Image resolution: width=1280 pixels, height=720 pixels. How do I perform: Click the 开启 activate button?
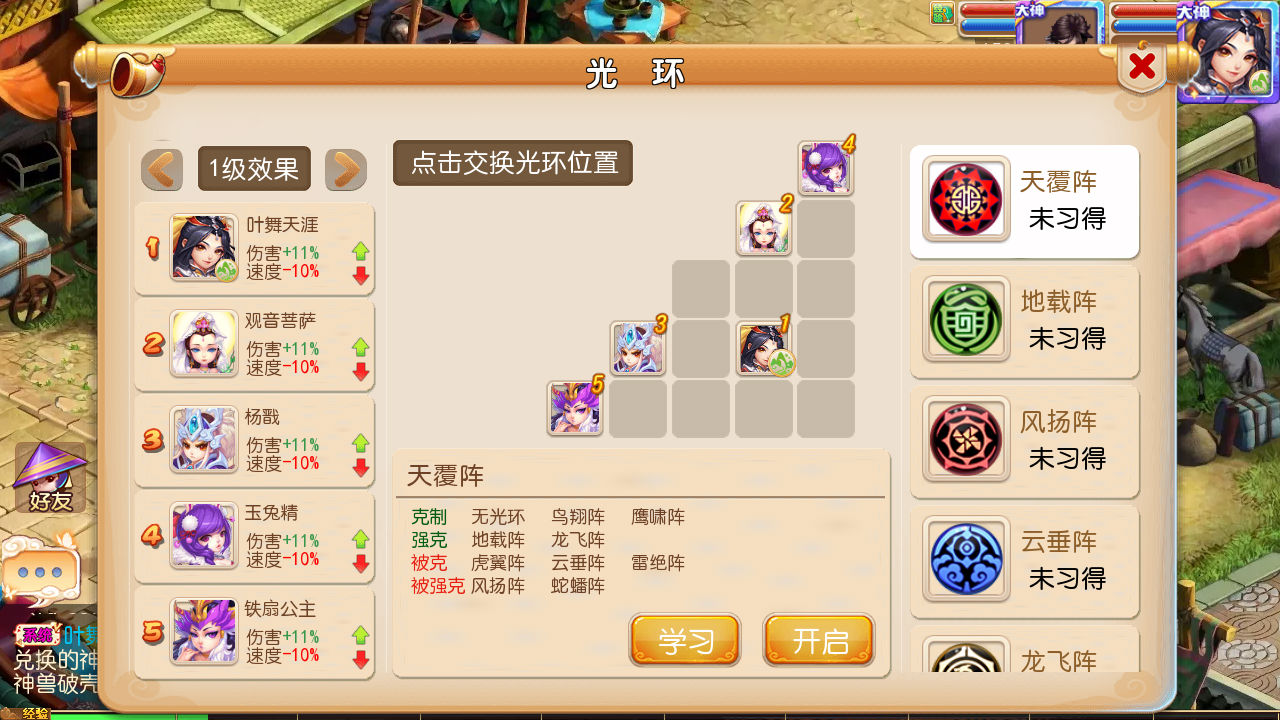[x=819, y=640]
